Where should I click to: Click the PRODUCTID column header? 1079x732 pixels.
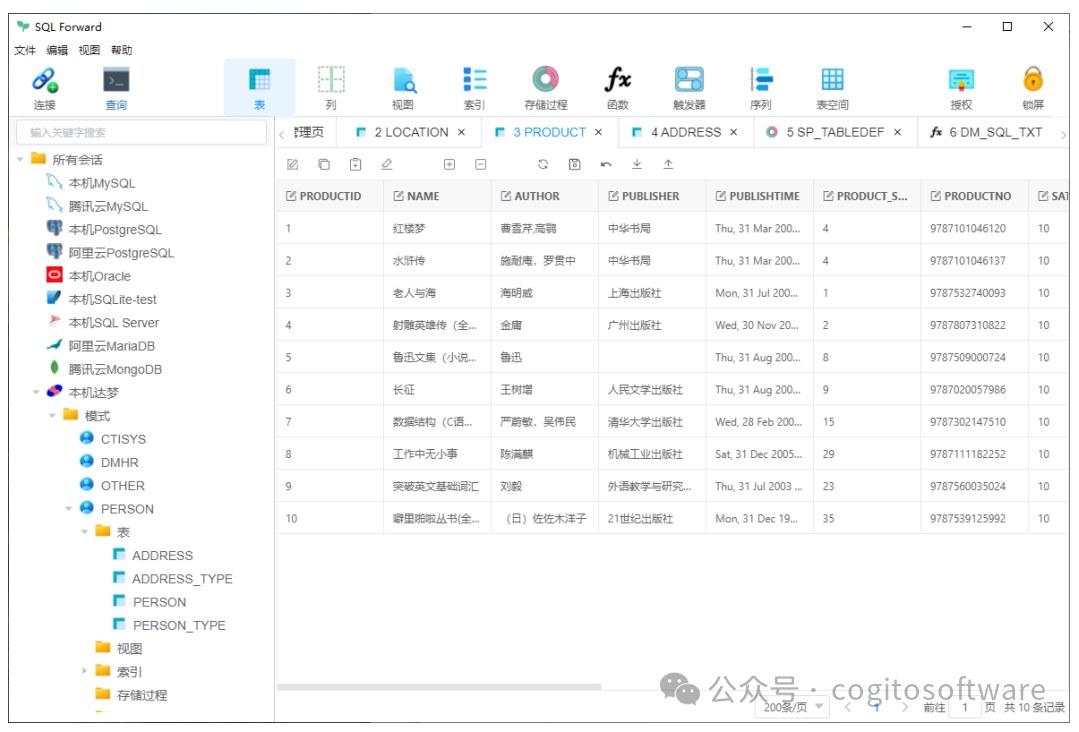330,196
